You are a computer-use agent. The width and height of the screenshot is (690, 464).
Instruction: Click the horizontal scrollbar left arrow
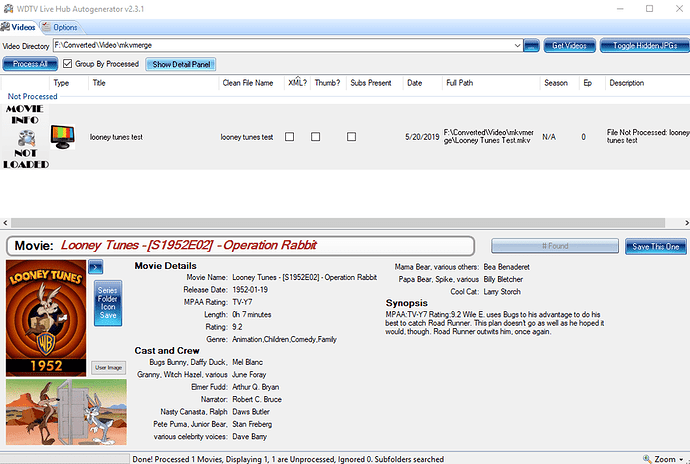5,223
